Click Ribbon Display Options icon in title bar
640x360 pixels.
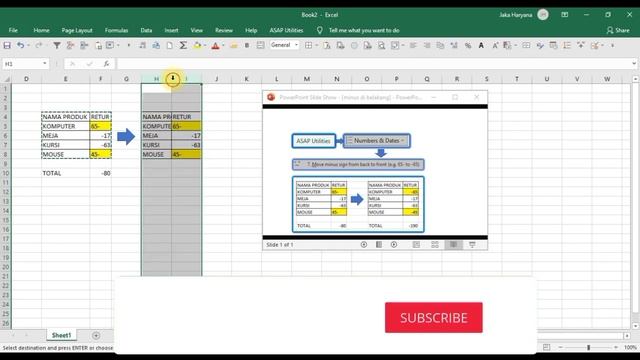pyautogui.click(x=564, y=15)
